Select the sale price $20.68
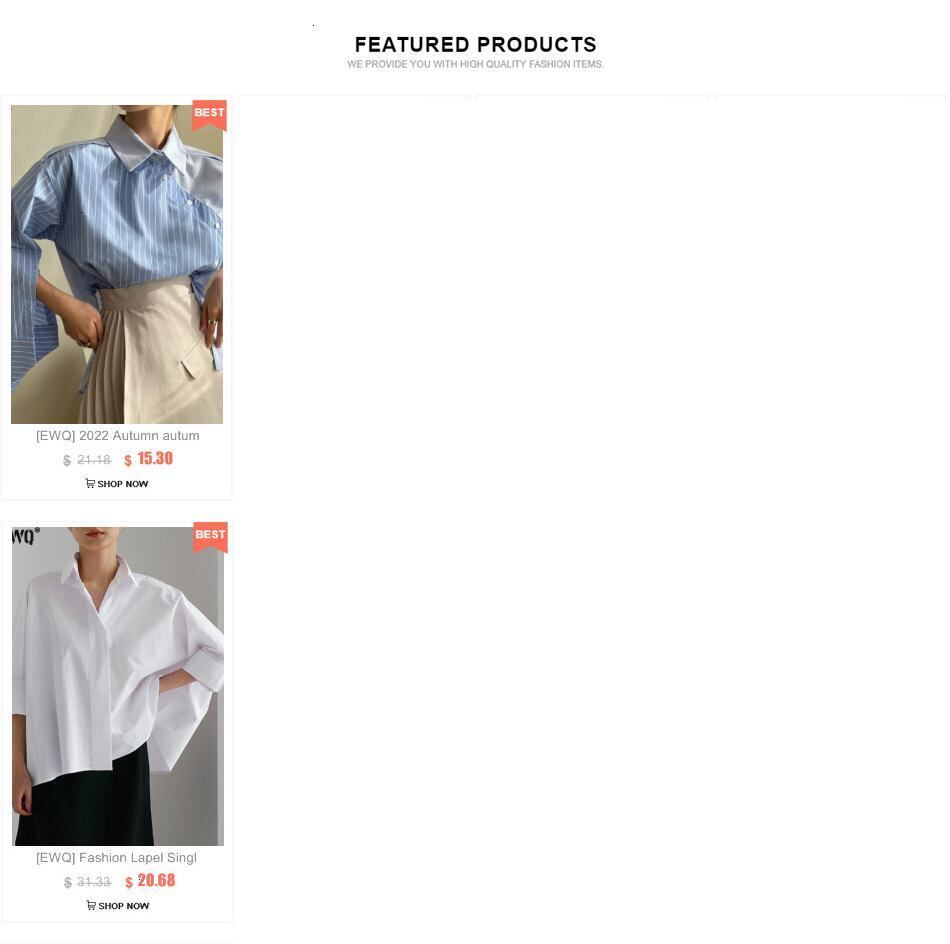 [x=150, y=881]
